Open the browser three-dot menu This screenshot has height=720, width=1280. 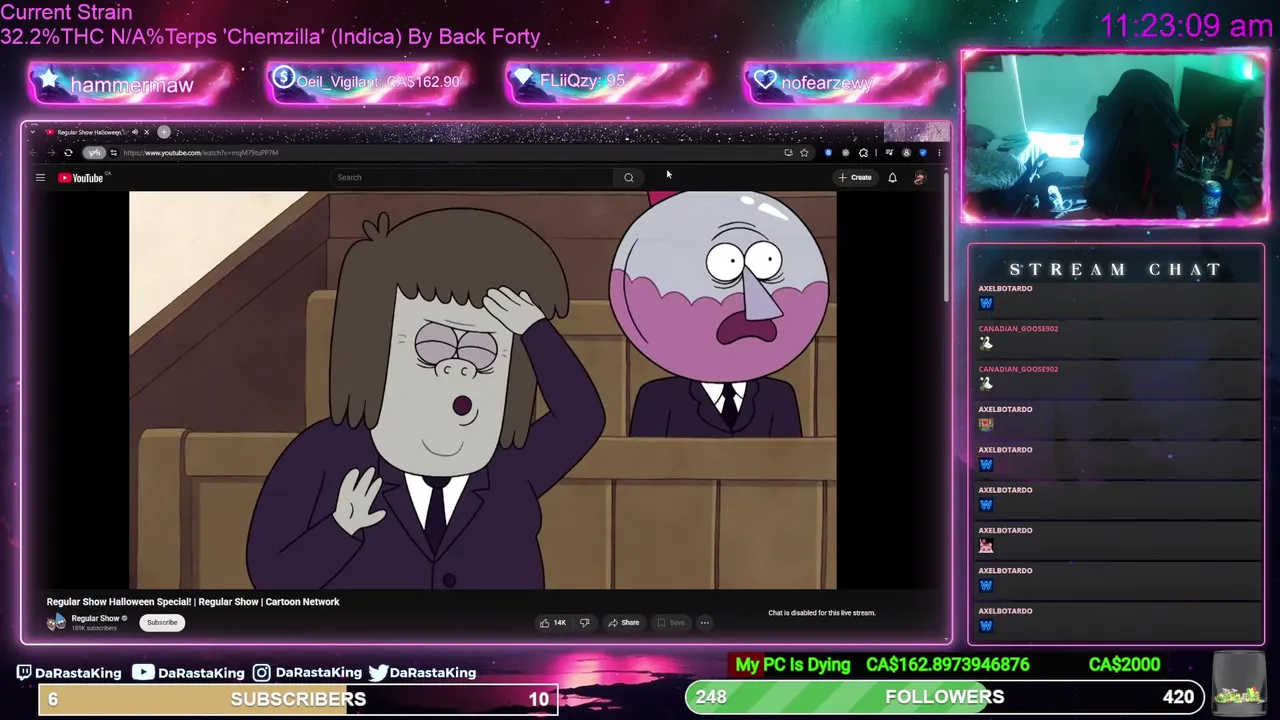(939, 153)
